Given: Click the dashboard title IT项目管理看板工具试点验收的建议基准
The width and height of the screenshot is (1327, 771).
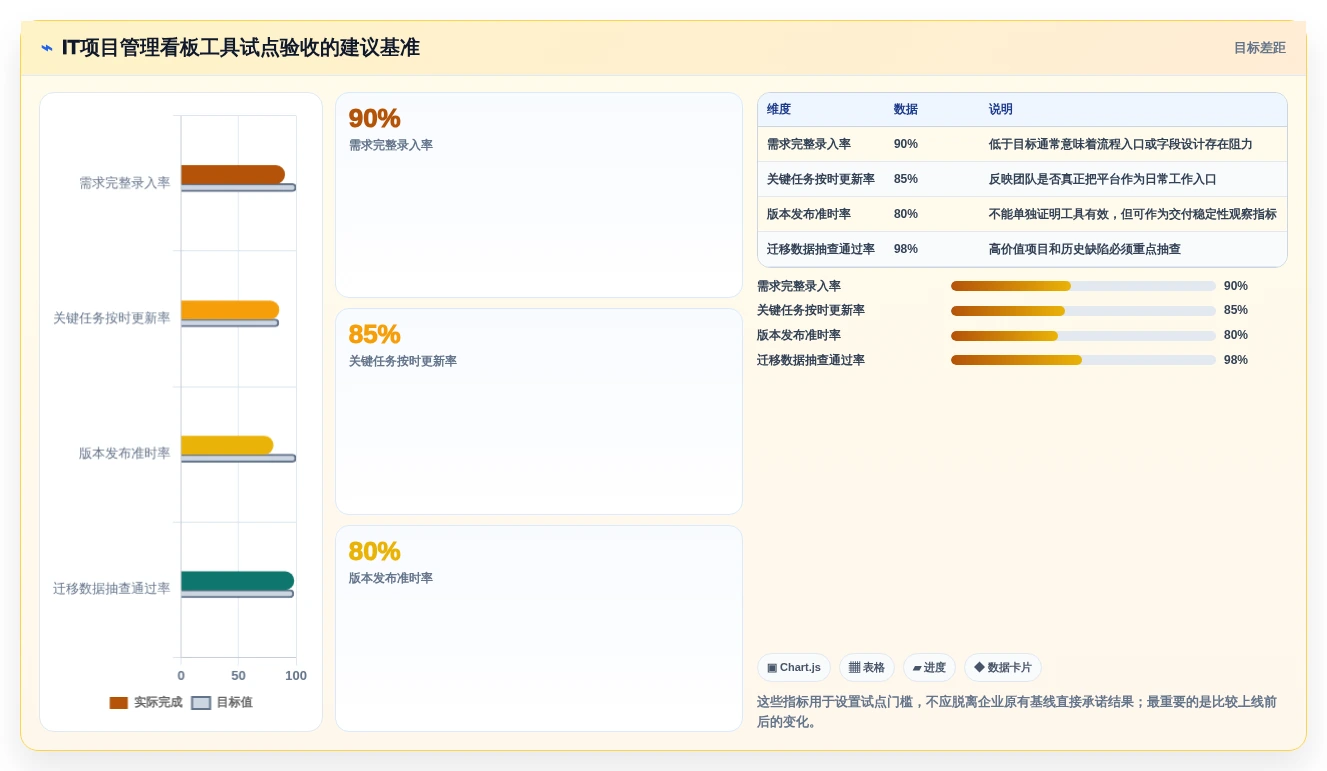Looking at the screenshot, I should click(x=240, y=48).
